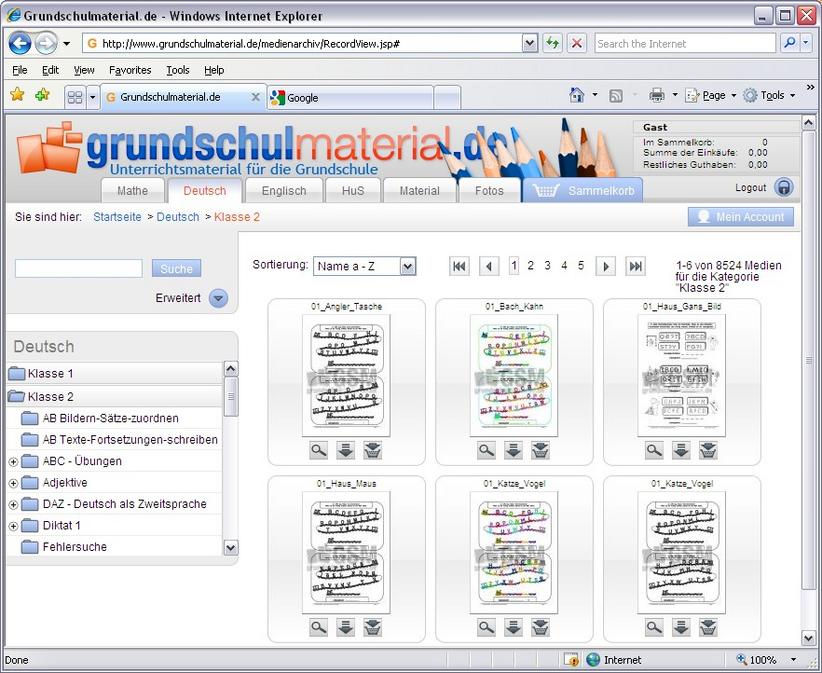Add 01_Haus_Gans_Bild to basket via its basket icon
The image size is (822, 673).
pyautogui.click(x=708, y=451)
